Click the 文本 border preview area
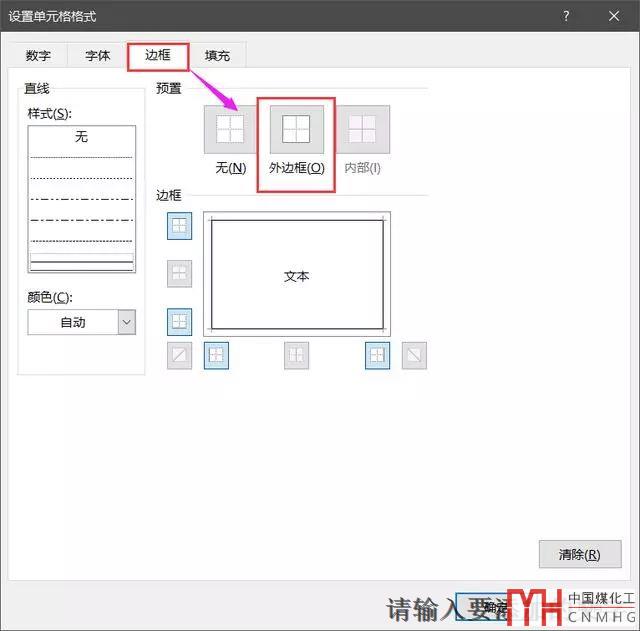 coord(297,274)
